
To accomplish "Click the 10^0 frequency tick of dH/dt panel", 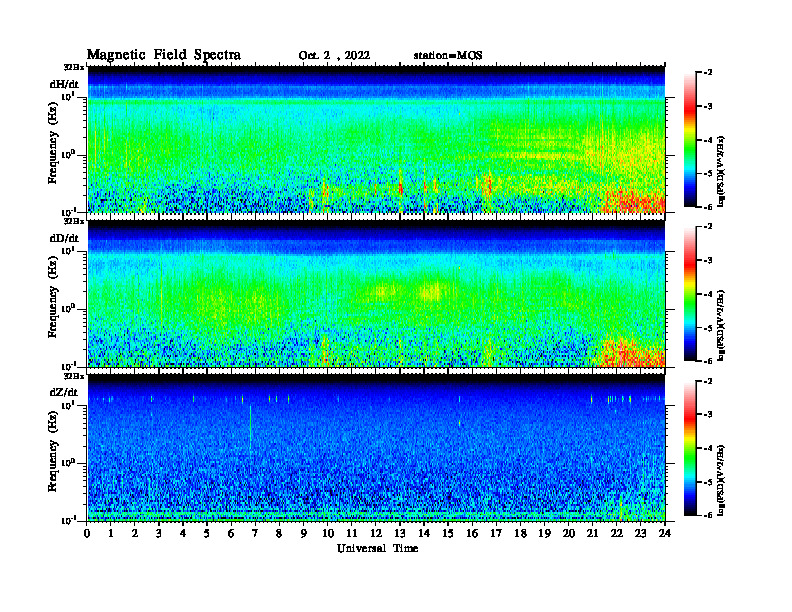I will pos(68,154).
